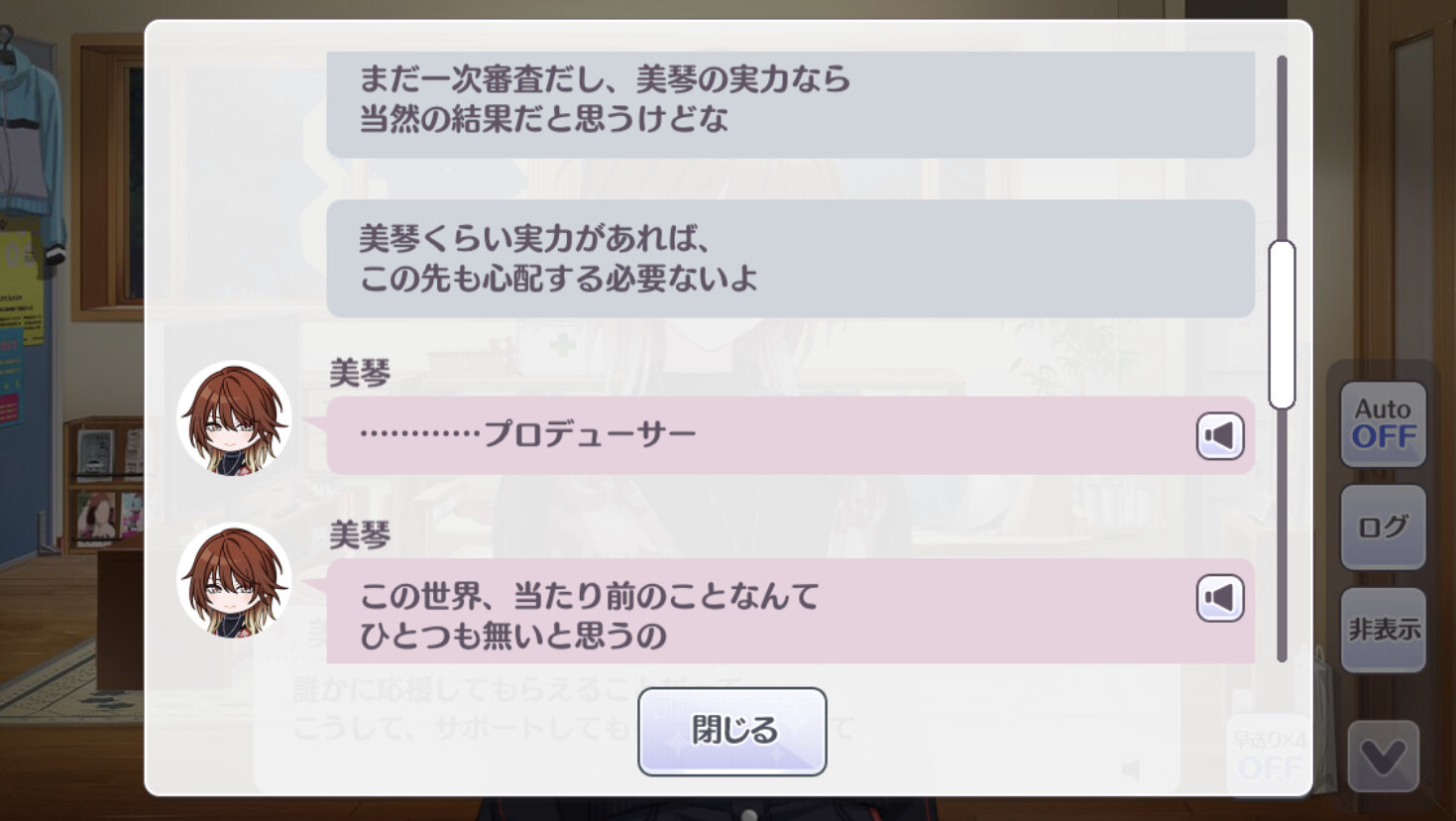Viewport: 1456px width, 821px height.
Task: Select the まだ一次審査だし dialogue bubble
Action: pos(791,104)
